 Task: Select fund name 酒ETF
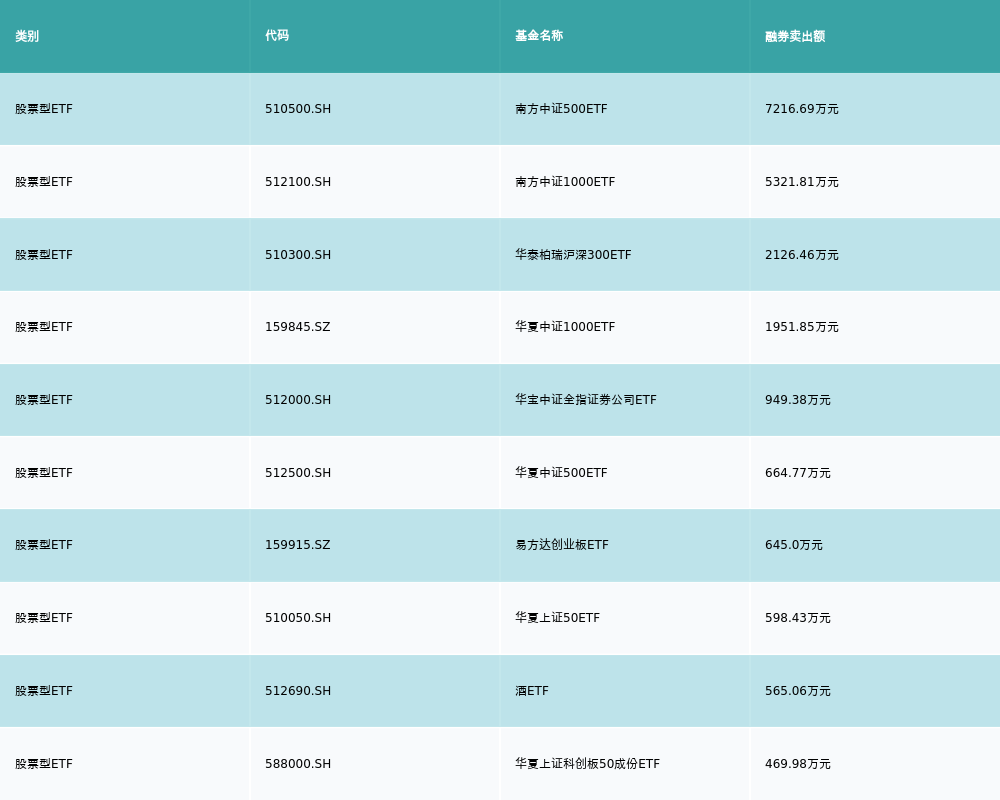pyautogui.click(x=532, y=691)
